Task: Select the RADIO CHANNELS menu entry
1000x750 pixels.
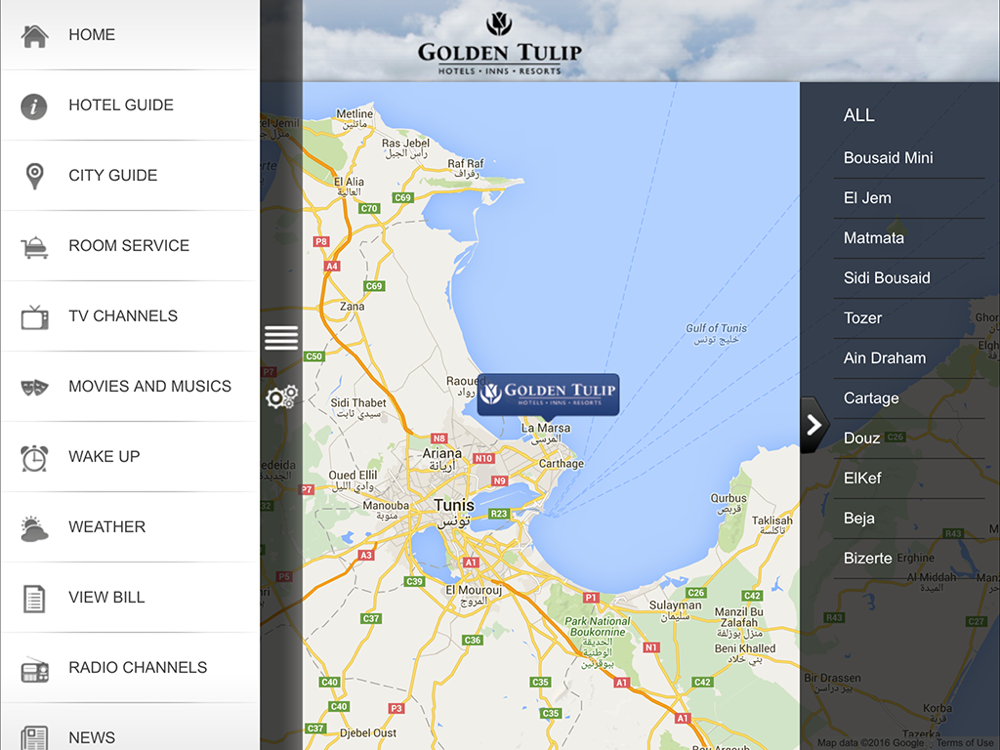Action: (130, 668)
